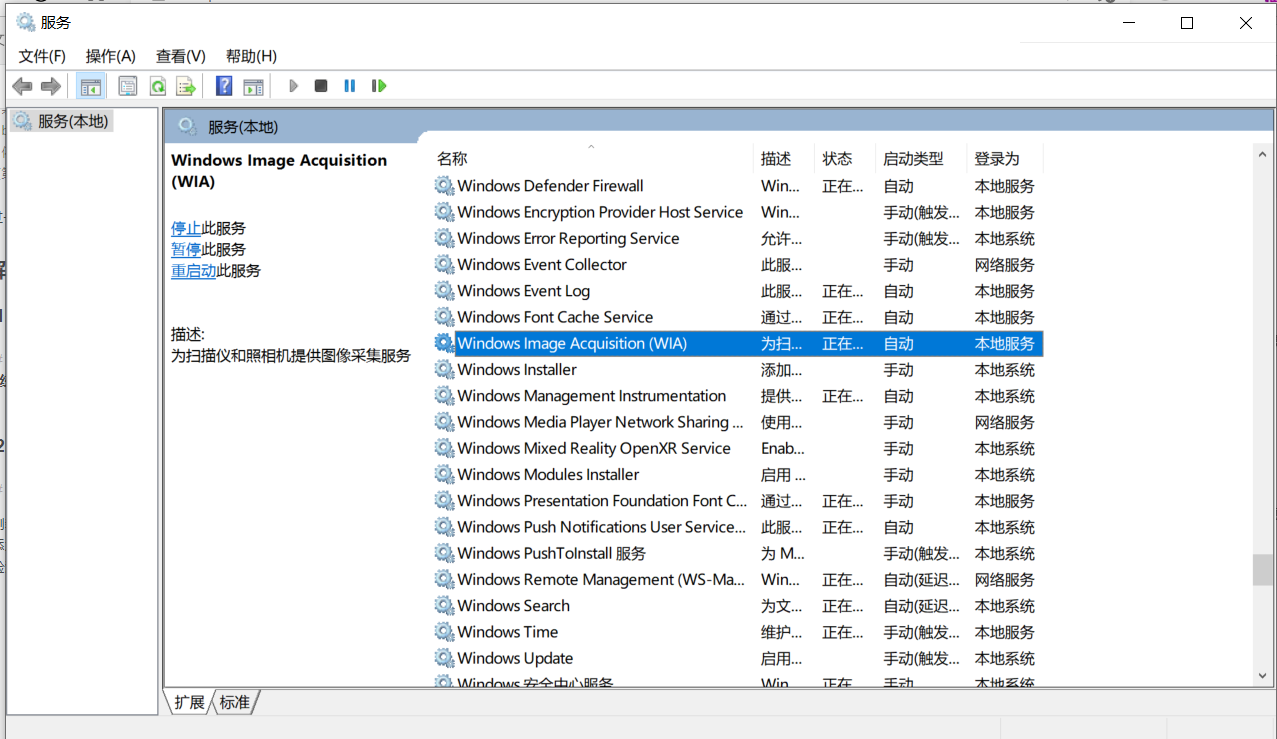The height and width of the screenshot is (739, 1277).
Task: Select Windows Mixed Reality OpenXR Service row
Action: [738, 448]
